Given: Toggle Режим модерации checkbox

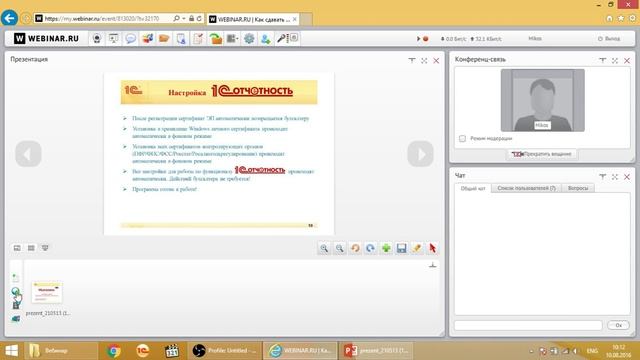Looking at the screenshot, I should pos(462,138).
